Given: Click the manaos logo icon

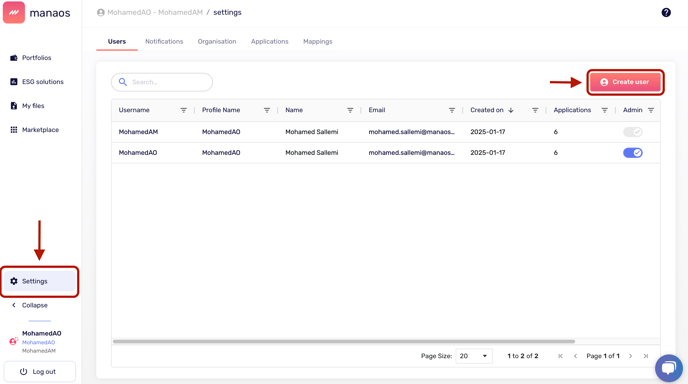Looking at the screenshot, I should point(14,12).
